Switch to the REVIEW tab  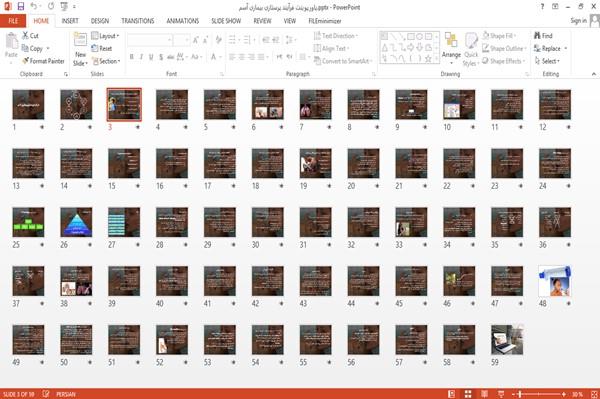tap(262, 21)
